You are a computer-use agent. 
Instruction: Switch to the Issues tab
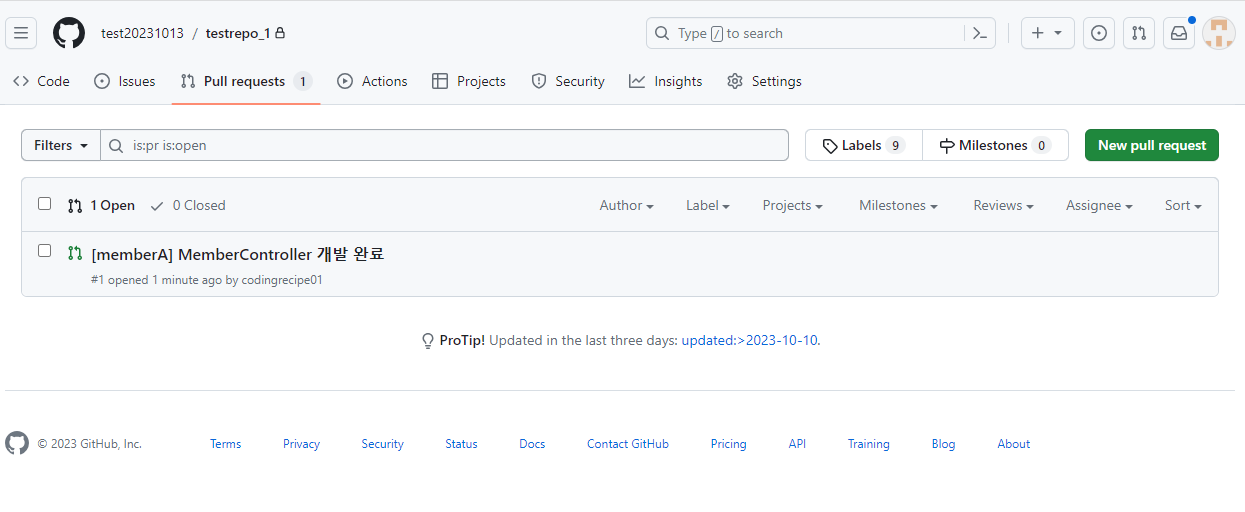tap(125, 81)
